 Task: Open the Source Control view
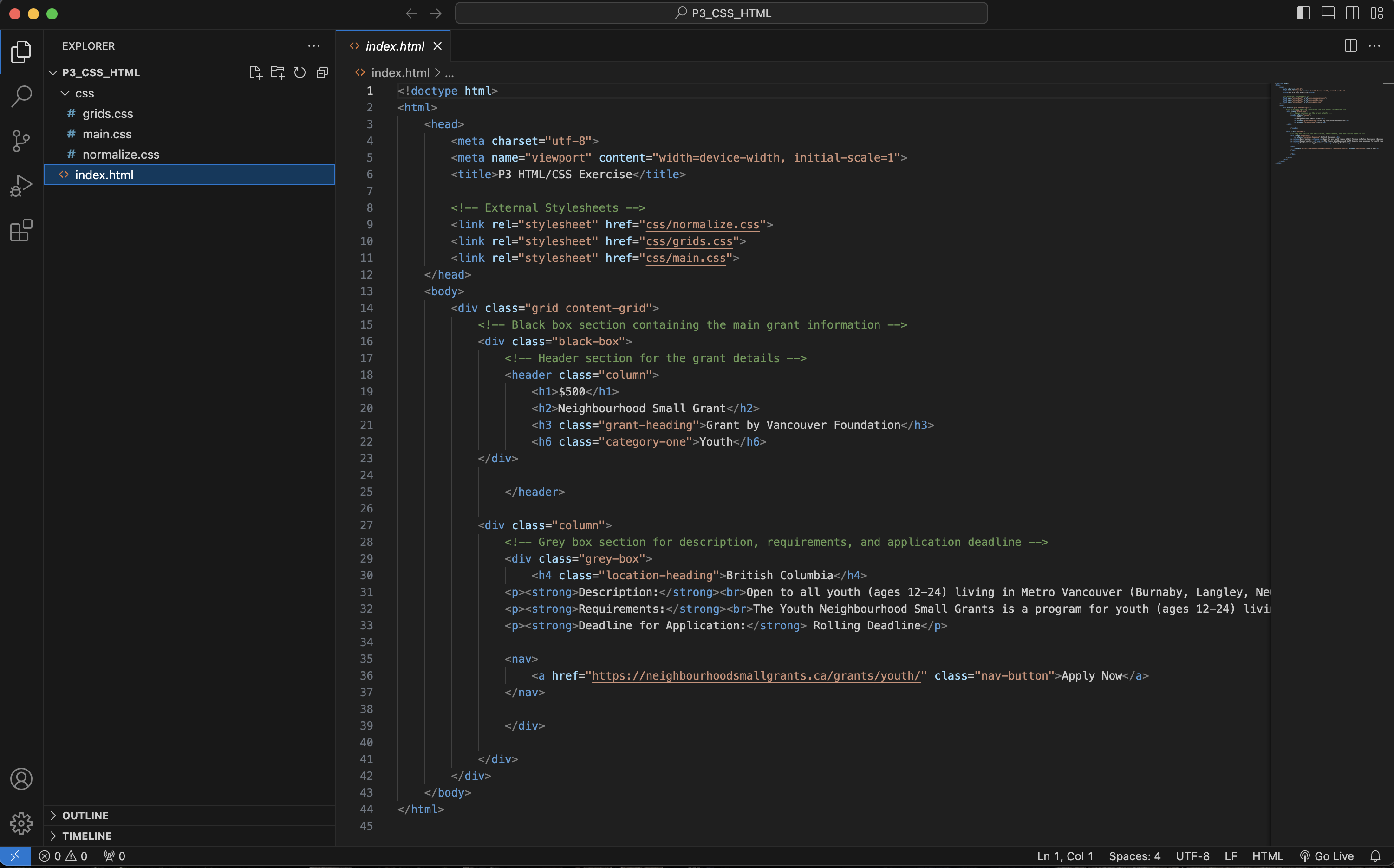[21, 141]
